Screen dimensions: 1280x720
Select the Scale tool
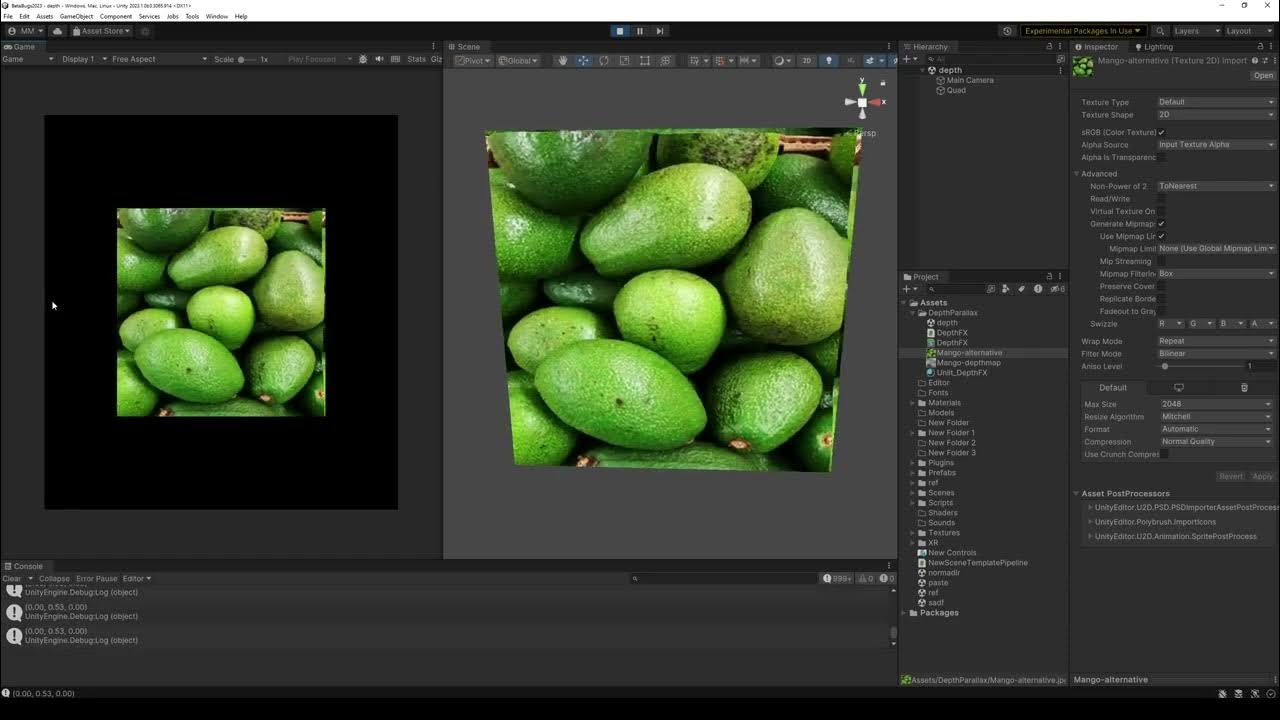tap(625, 60)
